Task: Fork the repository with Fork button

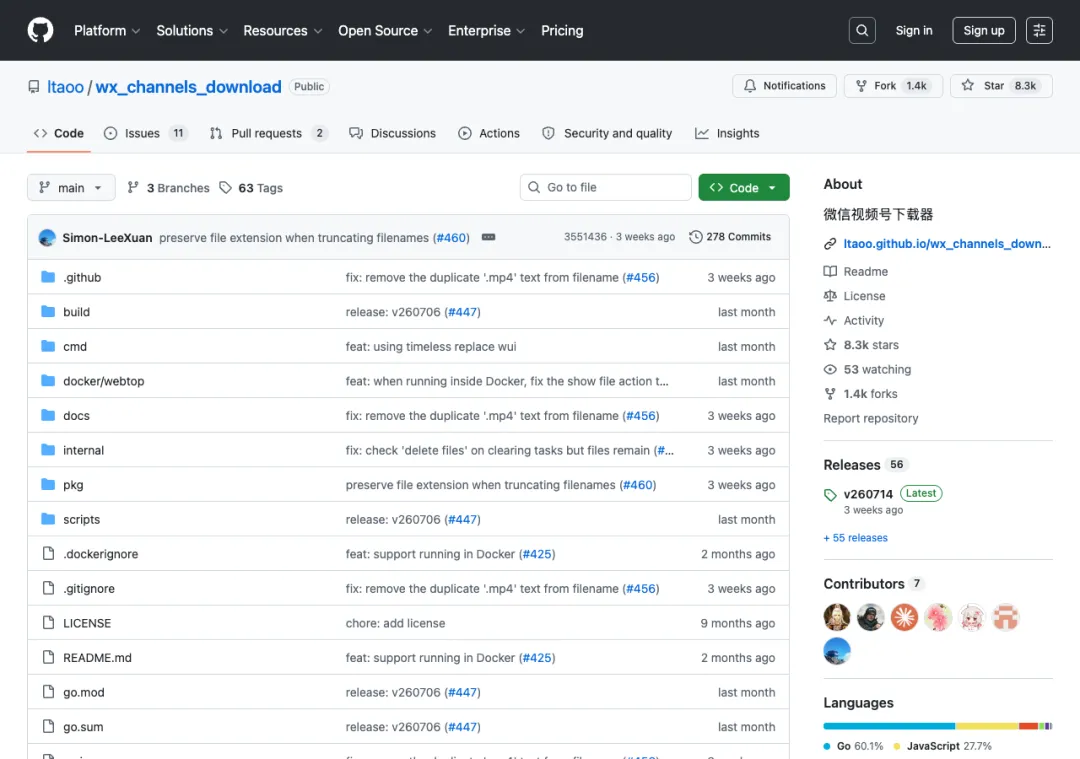Action: tap(893, 85)
